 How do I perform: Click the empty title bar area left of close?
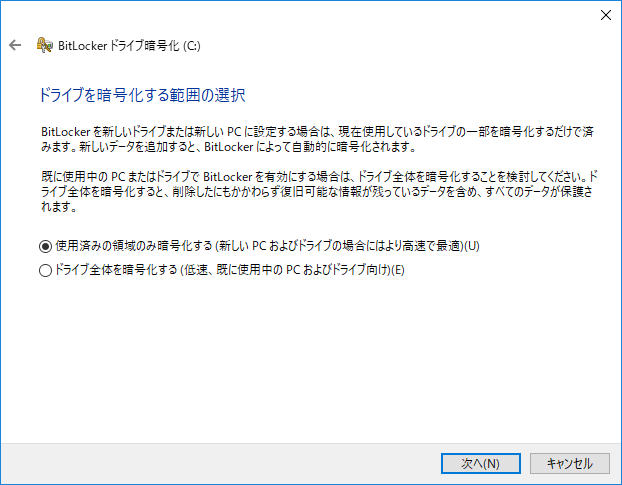pos(300,14)
